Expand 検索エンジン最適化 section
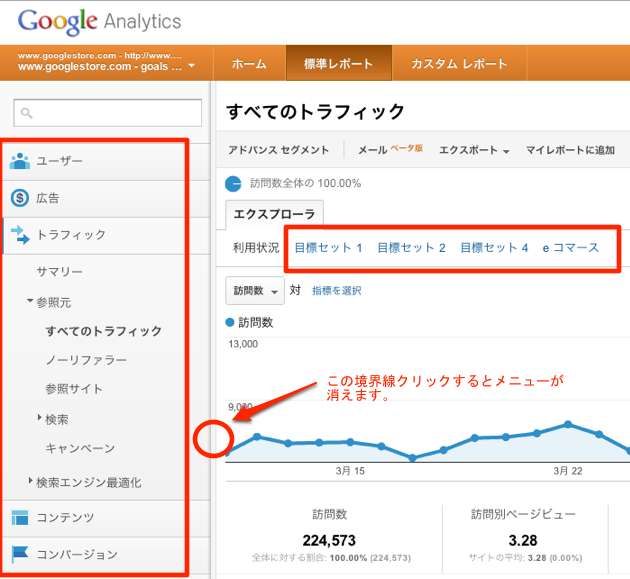 pyautogui.click(x=31, y=480)
